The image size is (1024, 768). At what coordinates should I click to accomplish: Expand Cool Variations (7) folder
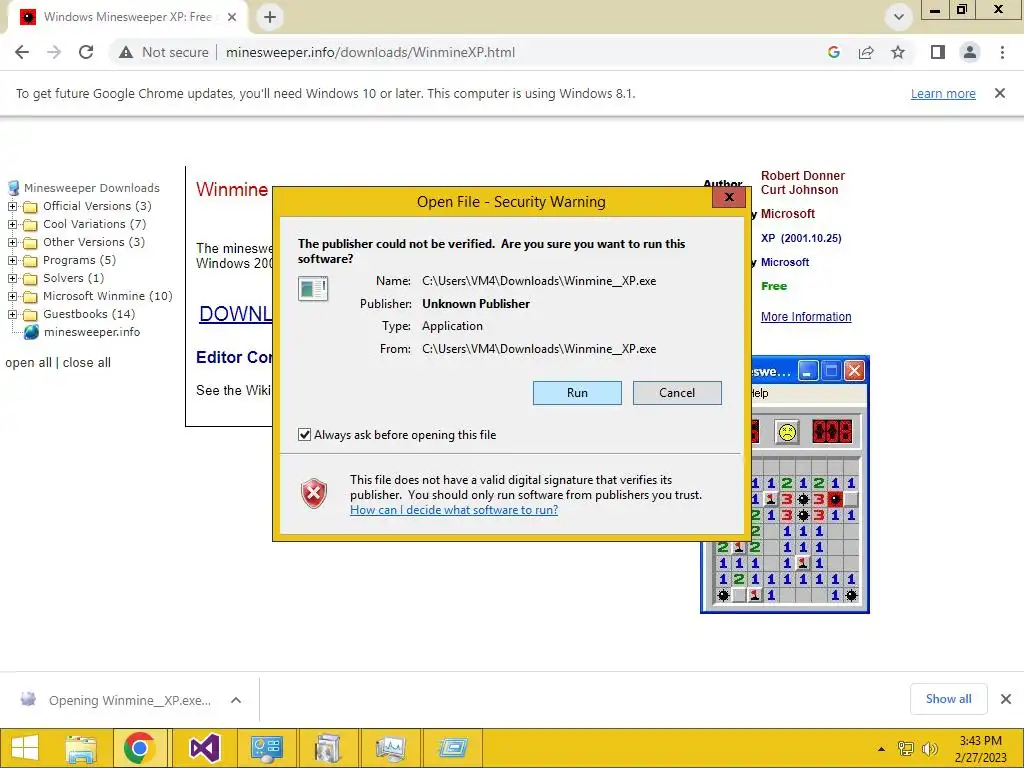point(12,224)
